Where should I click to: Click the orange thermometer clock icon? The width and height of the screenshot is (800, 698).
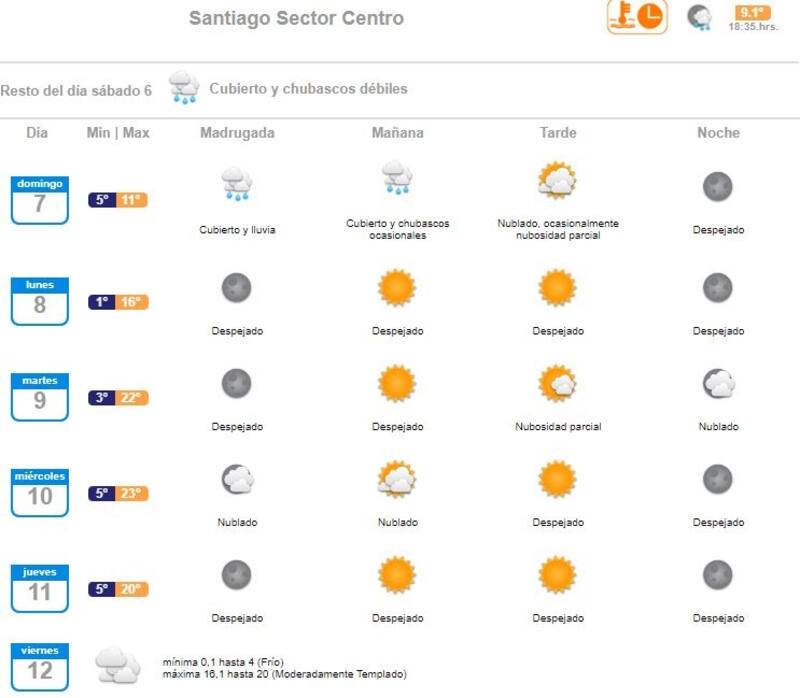pos(637,17)
